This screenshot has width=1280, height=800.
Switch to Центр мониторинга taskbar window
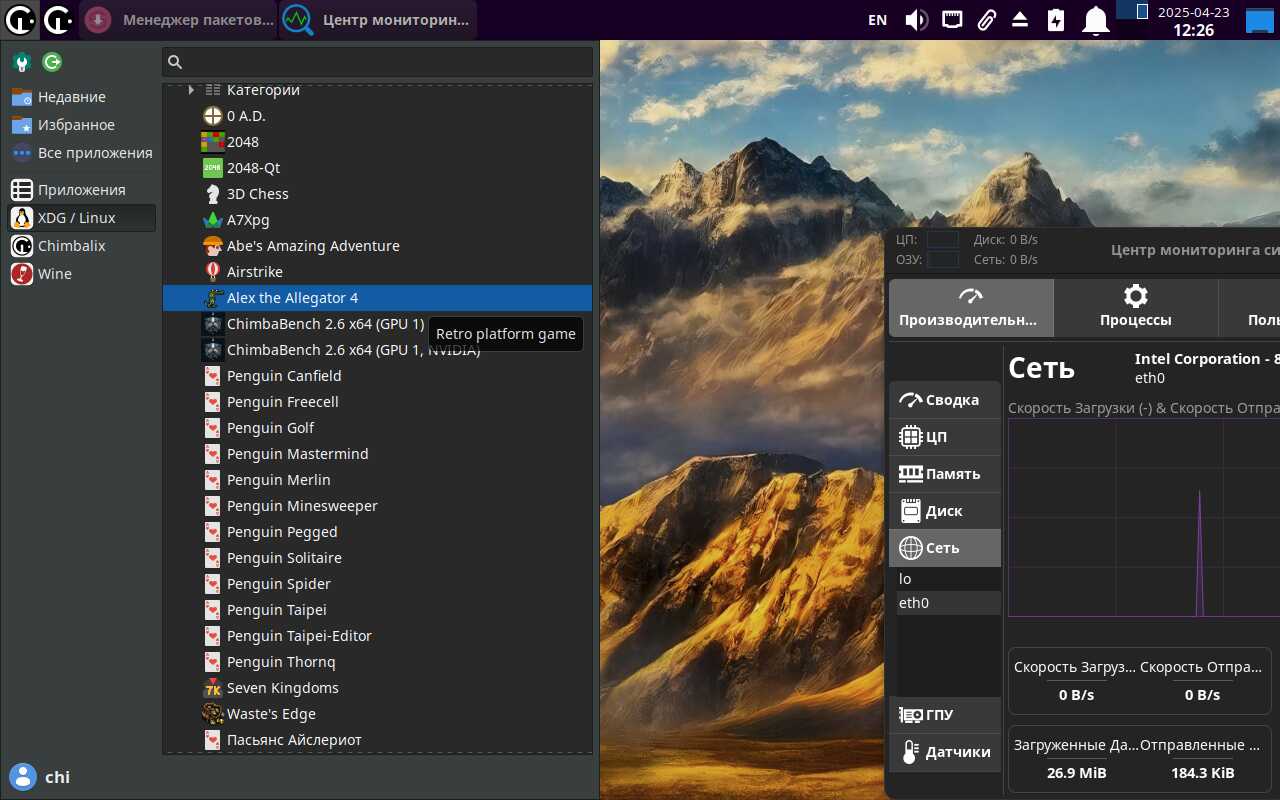[x=378, y=19]
